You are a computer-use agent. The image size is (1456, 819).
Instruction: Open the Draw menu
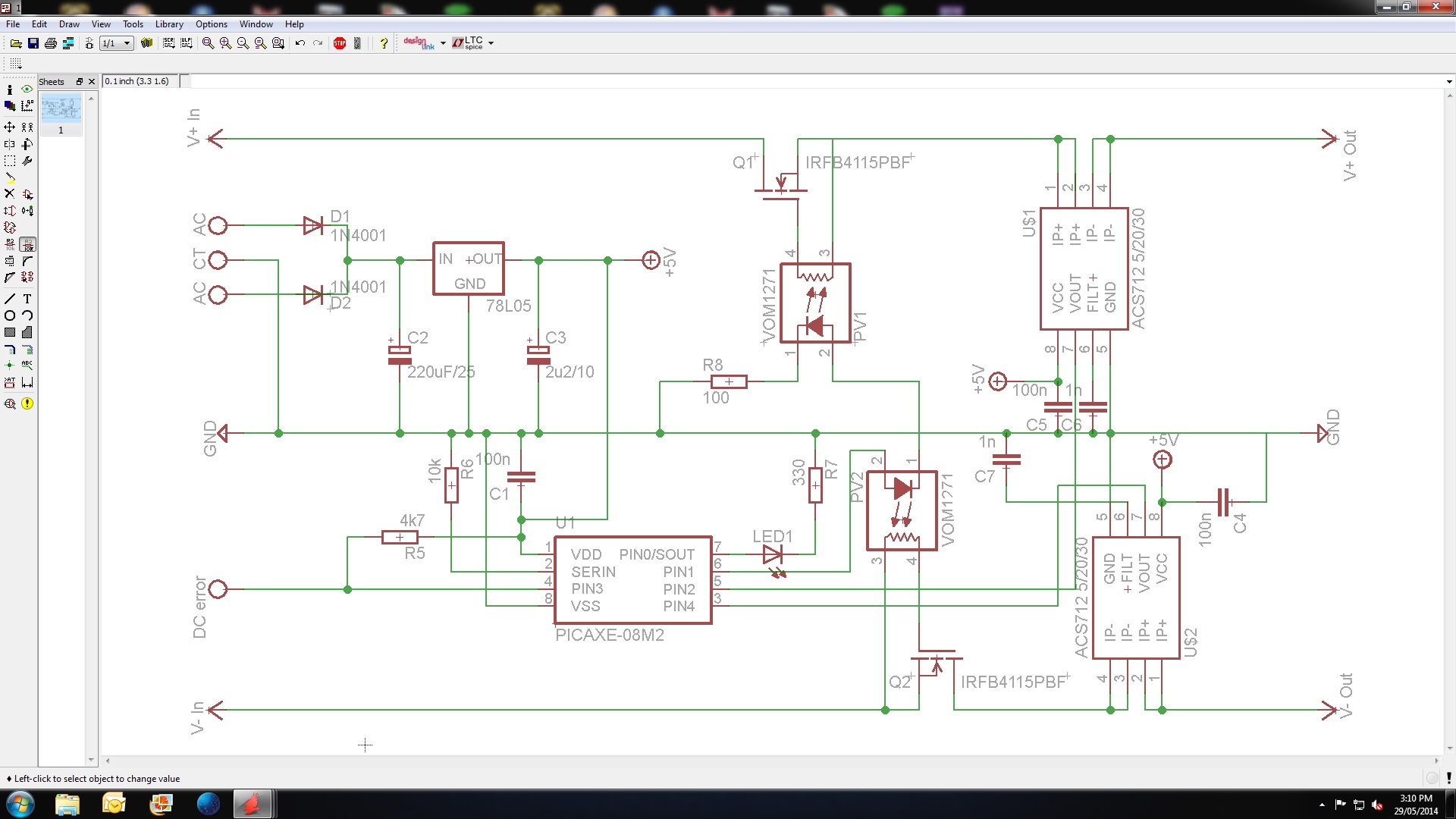click(69, 24)
